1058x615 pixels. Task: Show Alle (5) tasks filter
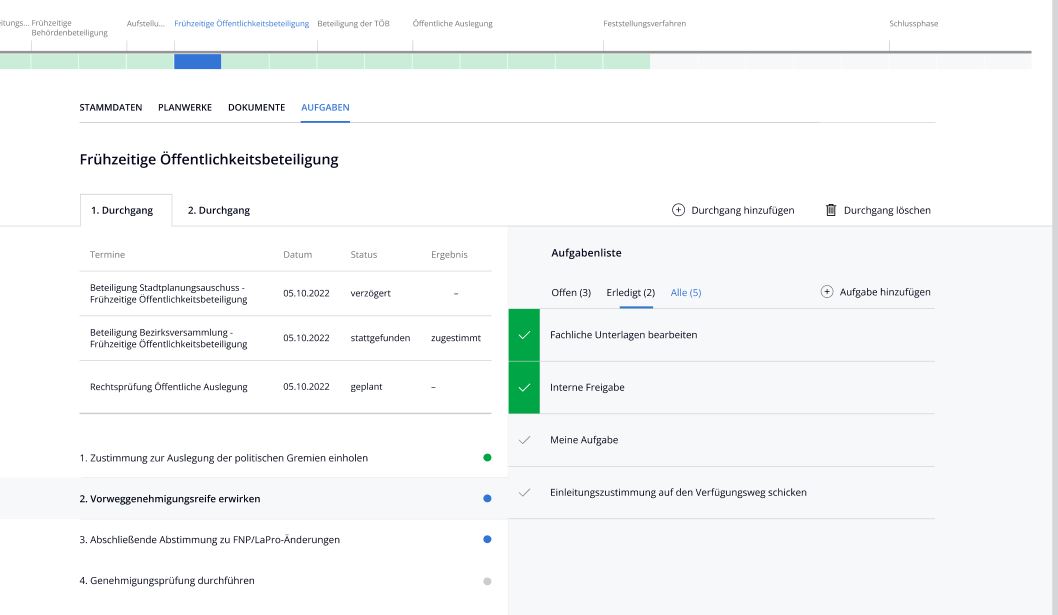[685, 292]
